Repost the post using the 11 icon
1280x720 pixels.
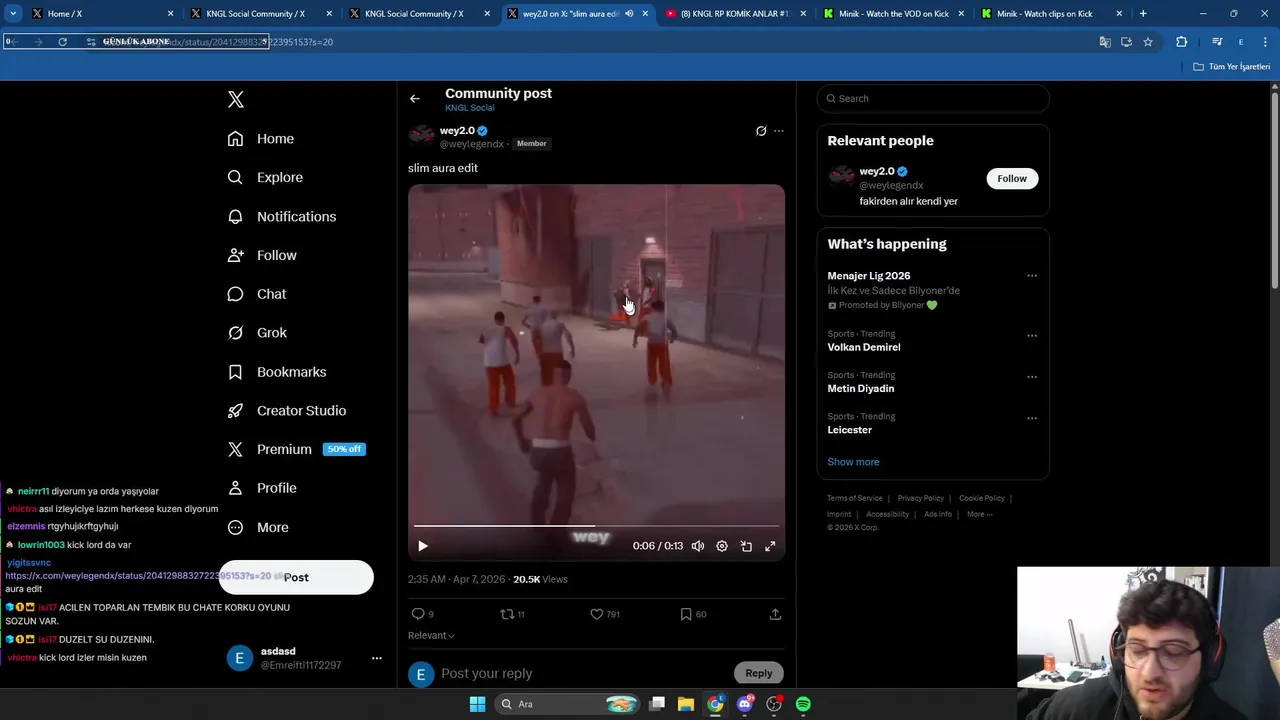pyautogui.click(x=512, y=614)
